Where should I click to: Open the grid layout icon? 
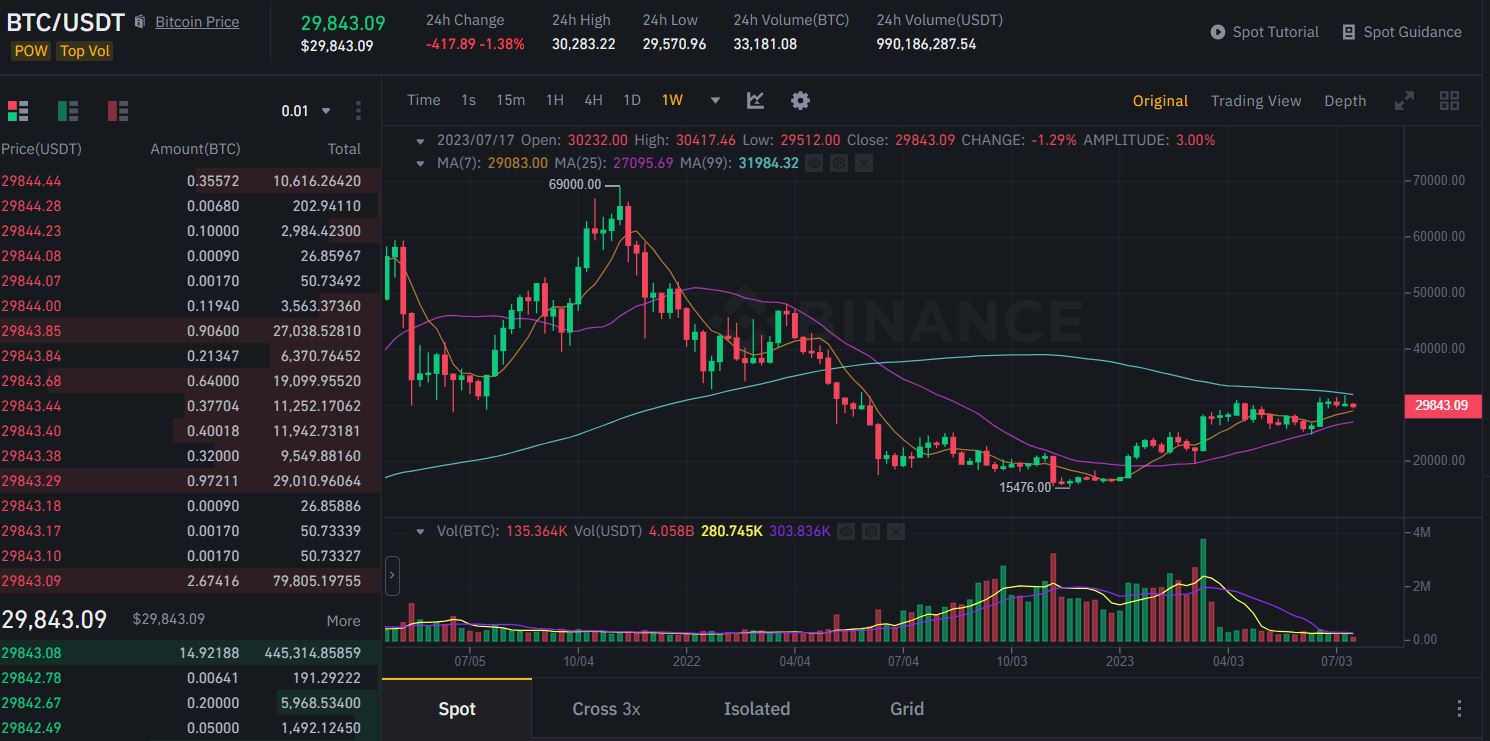click(x=1449, y=100)
